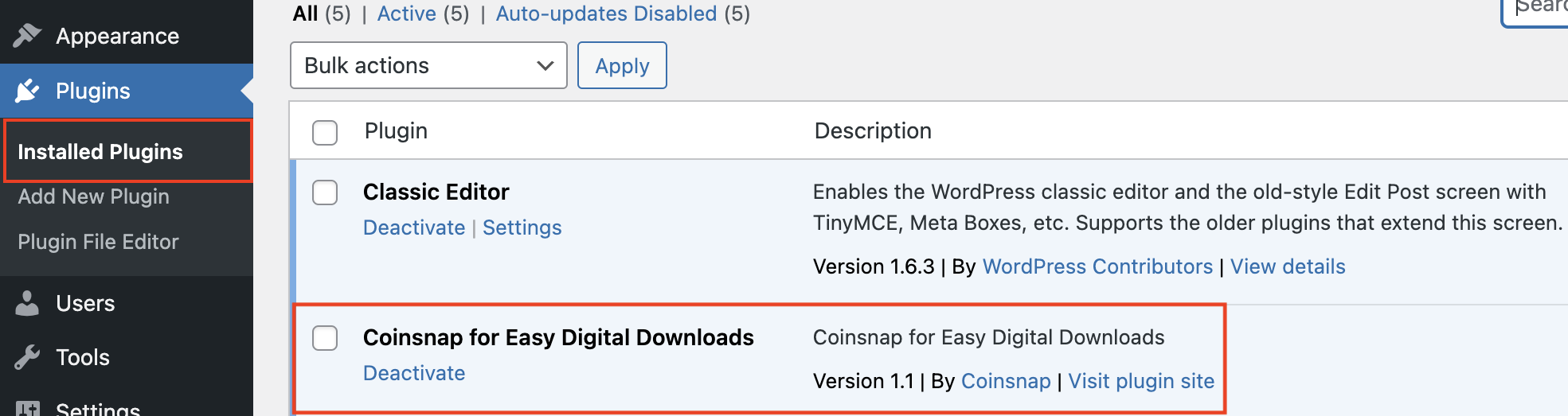Go to Add New Plugin
1568x416 pixels.
[93, 196]
